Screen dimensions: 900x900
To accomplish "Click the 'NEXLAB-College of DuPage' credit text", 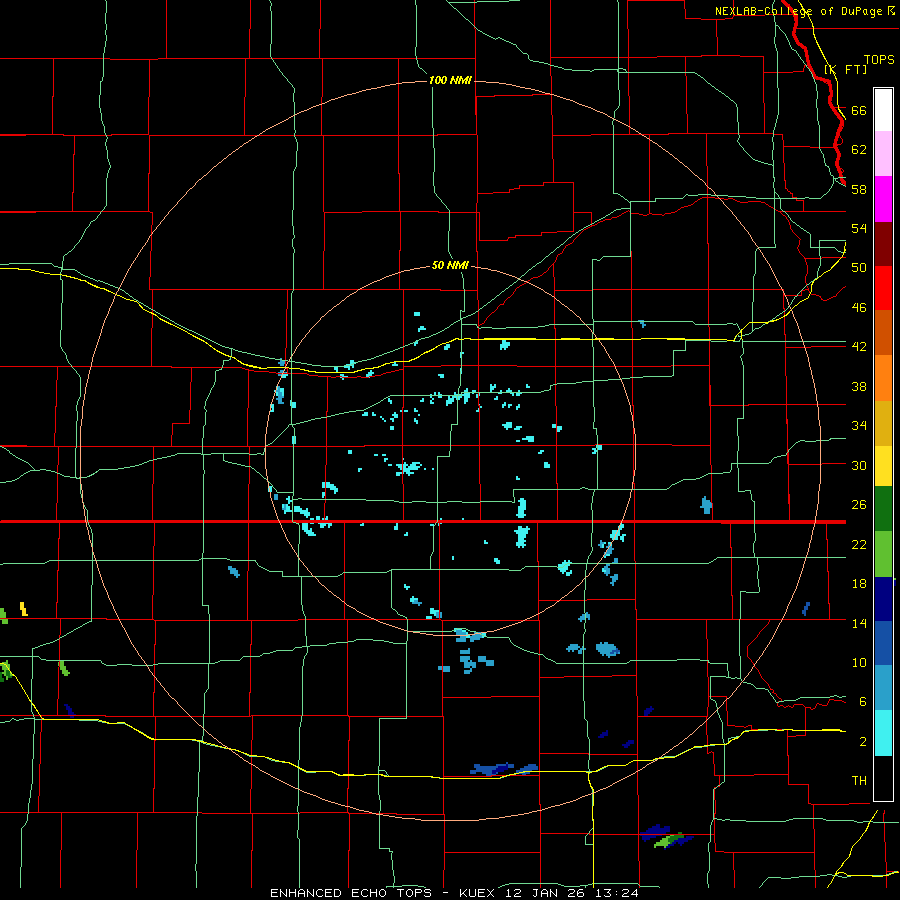I will point(800,11).
